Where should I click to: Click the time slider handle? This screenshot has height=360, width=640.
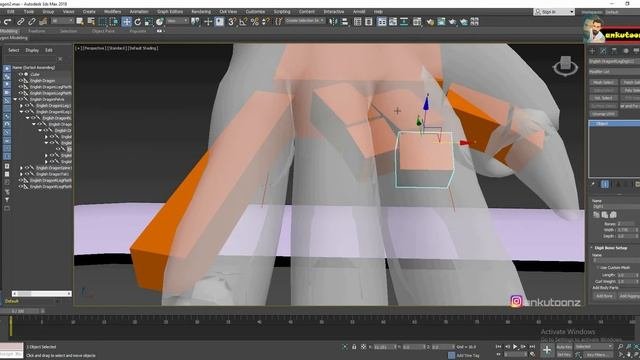click(18, 311)
